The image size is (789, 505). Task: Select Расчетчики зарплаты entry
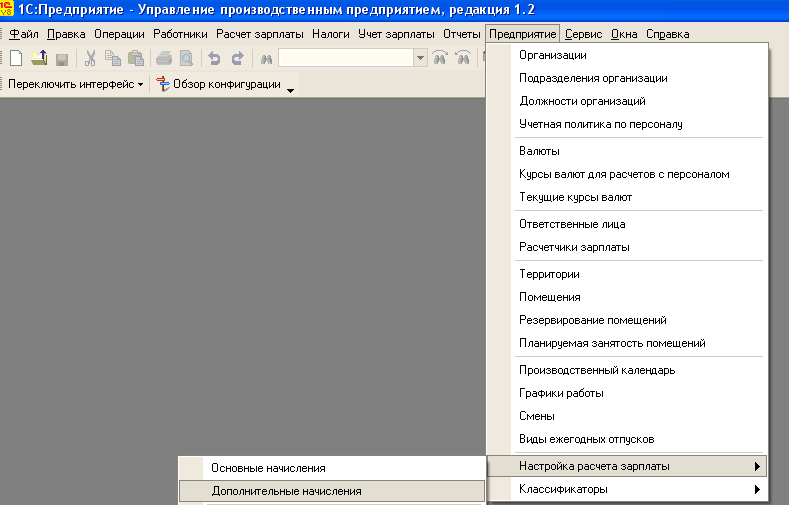627,247
